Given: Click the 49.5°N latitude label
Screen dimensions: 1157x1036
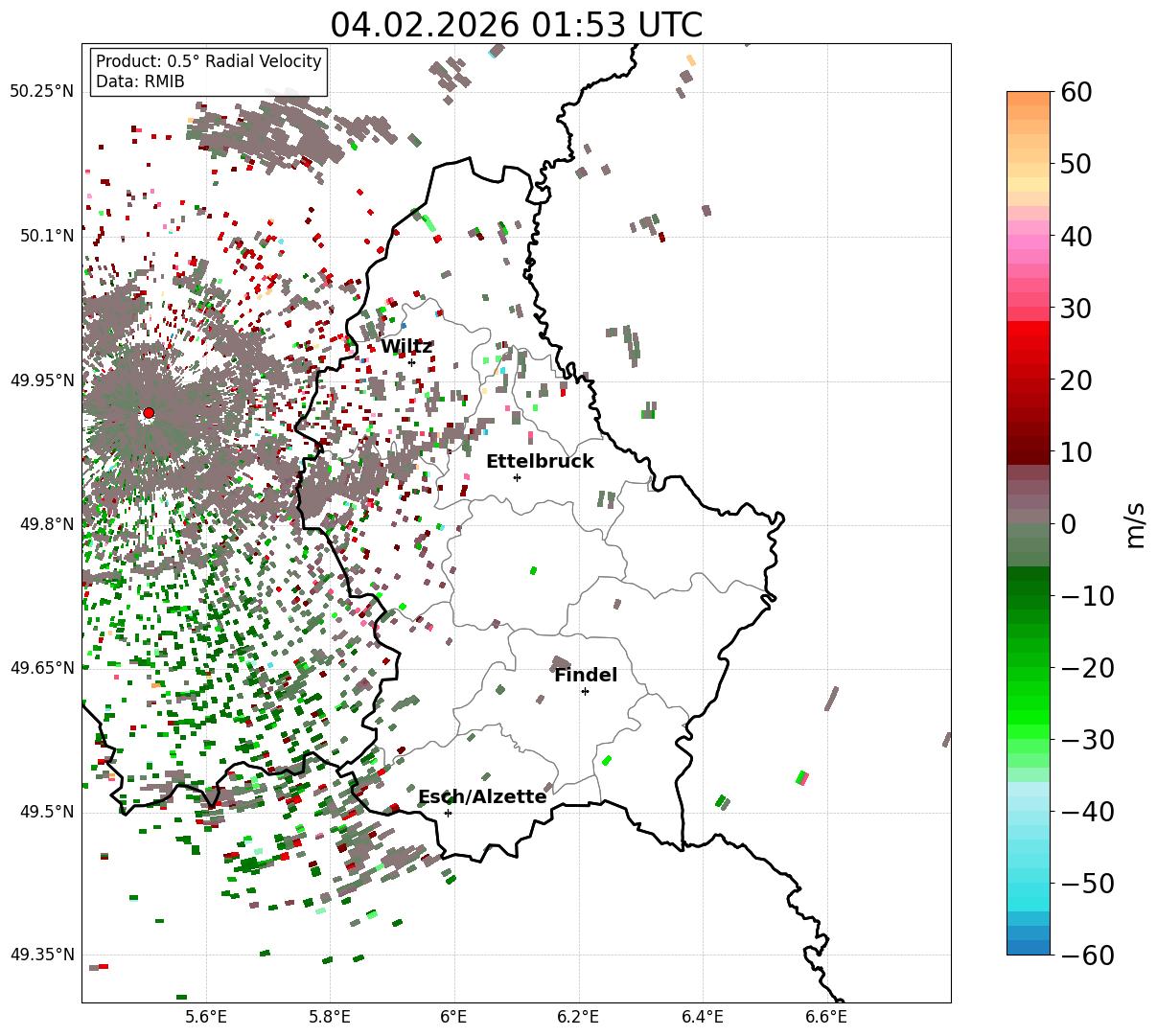Looking at the screenshot, I should click(47, 812).
